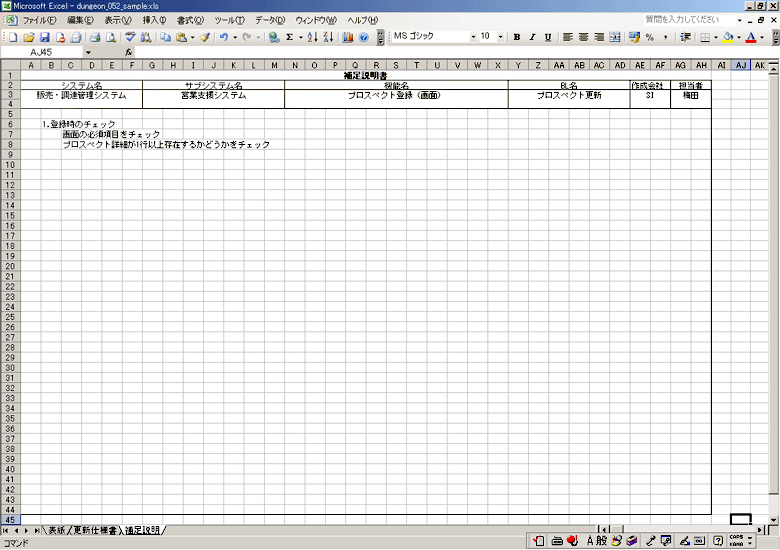The width and height of the screenshot is (780, 550).
Task: Open the borders style dropdown arrow
Action: coord(716,37)
